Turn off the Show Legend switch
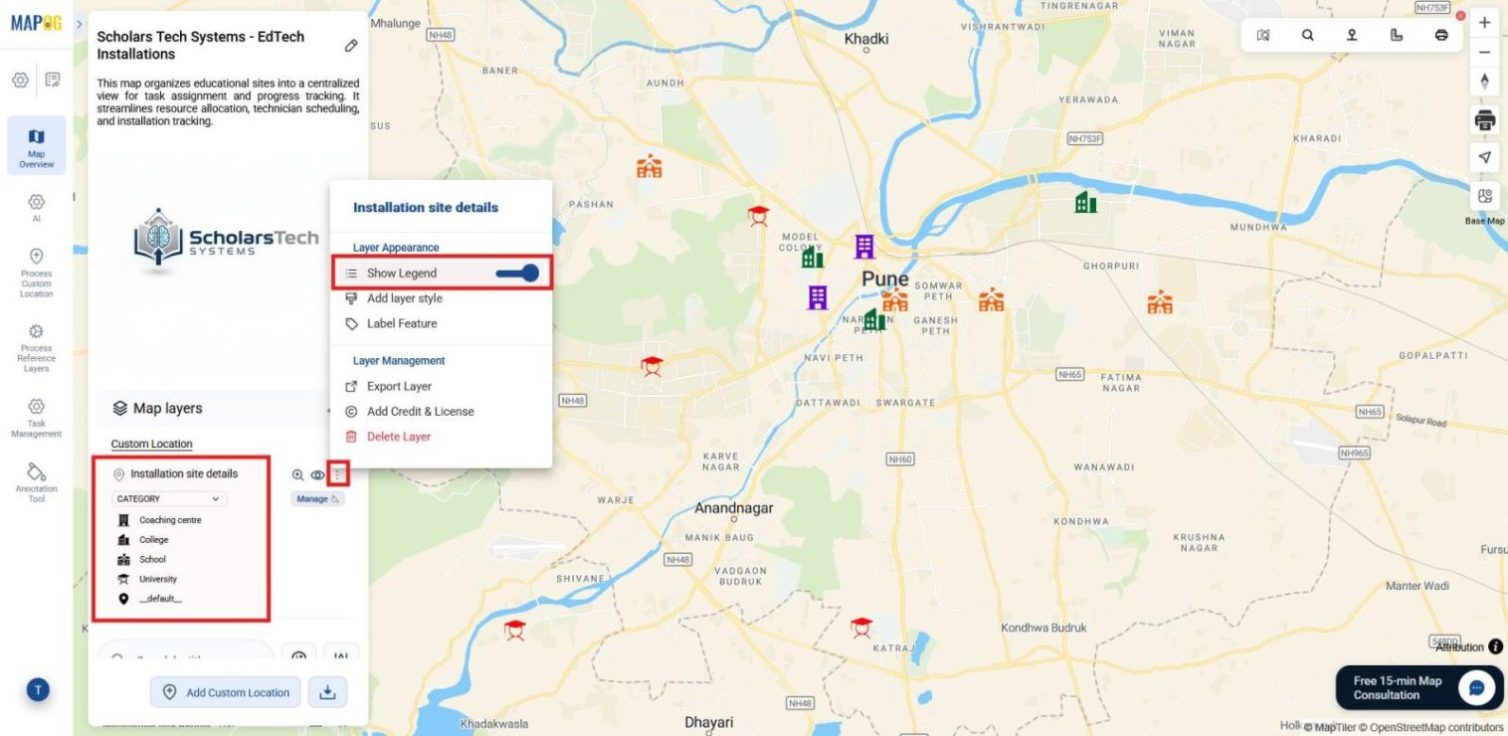 (x=517, y=273)
